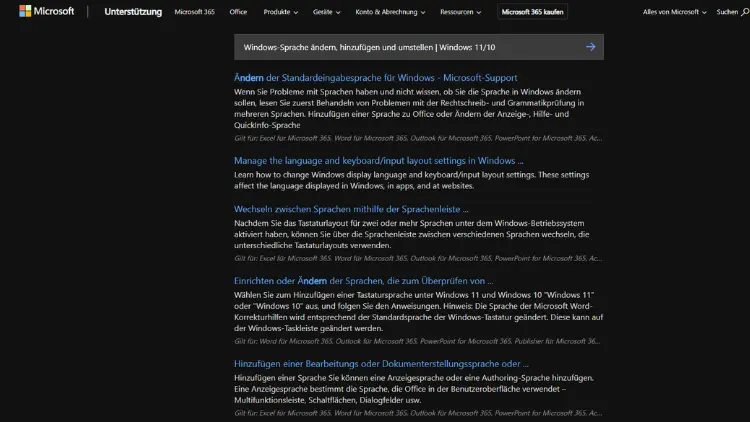The image size is (750, 422).
Task: Go to Microsoft 365 in the navigation
Action: click(195, 12)
